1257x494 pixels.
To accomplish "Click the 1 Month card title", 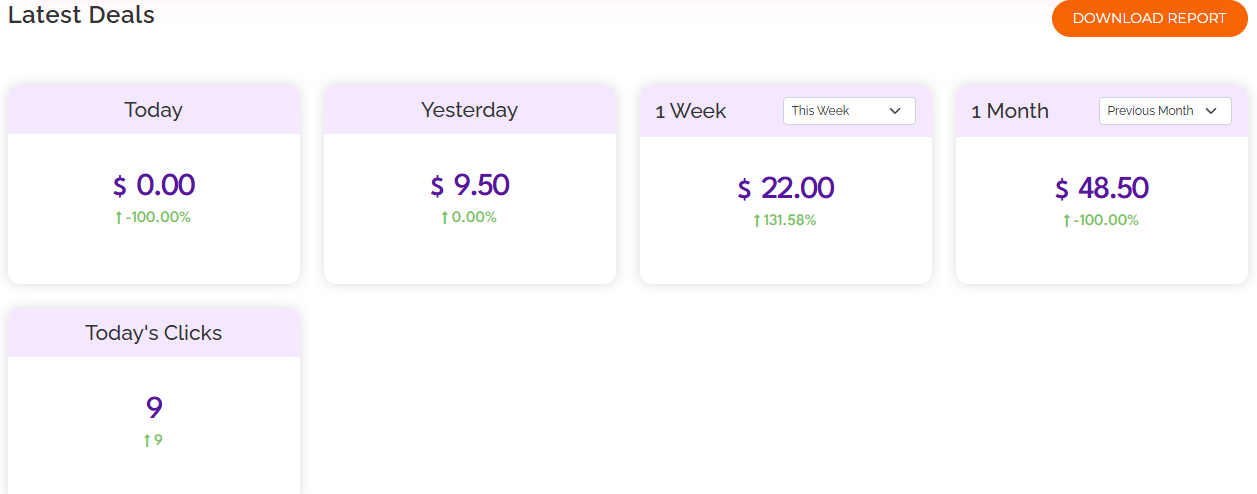I will point(1010,111).
